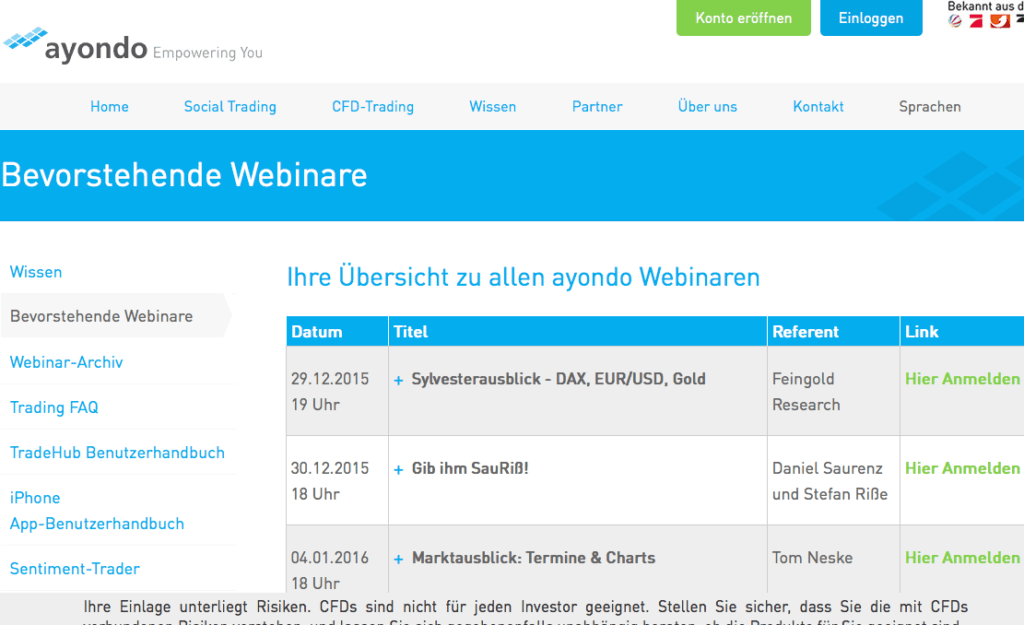Open the Marktausblick: Termine & Charts title
Image resolution: width=1024 pixels, height=625 pixels.
click(x=534, y=558)
